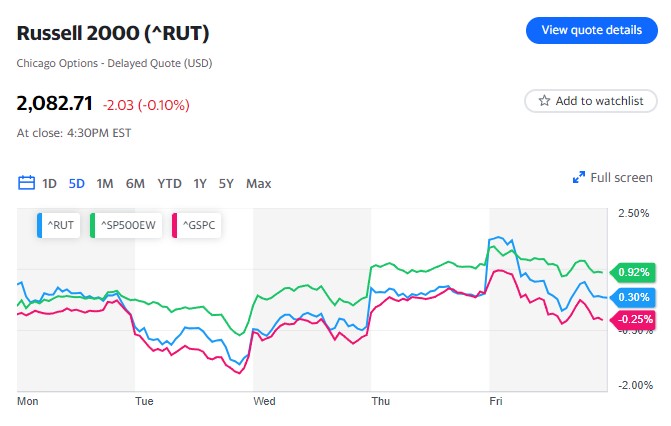Viewport: 671px width, 426px height.
Task: Click the View quote details button
Action: point(591,30)
